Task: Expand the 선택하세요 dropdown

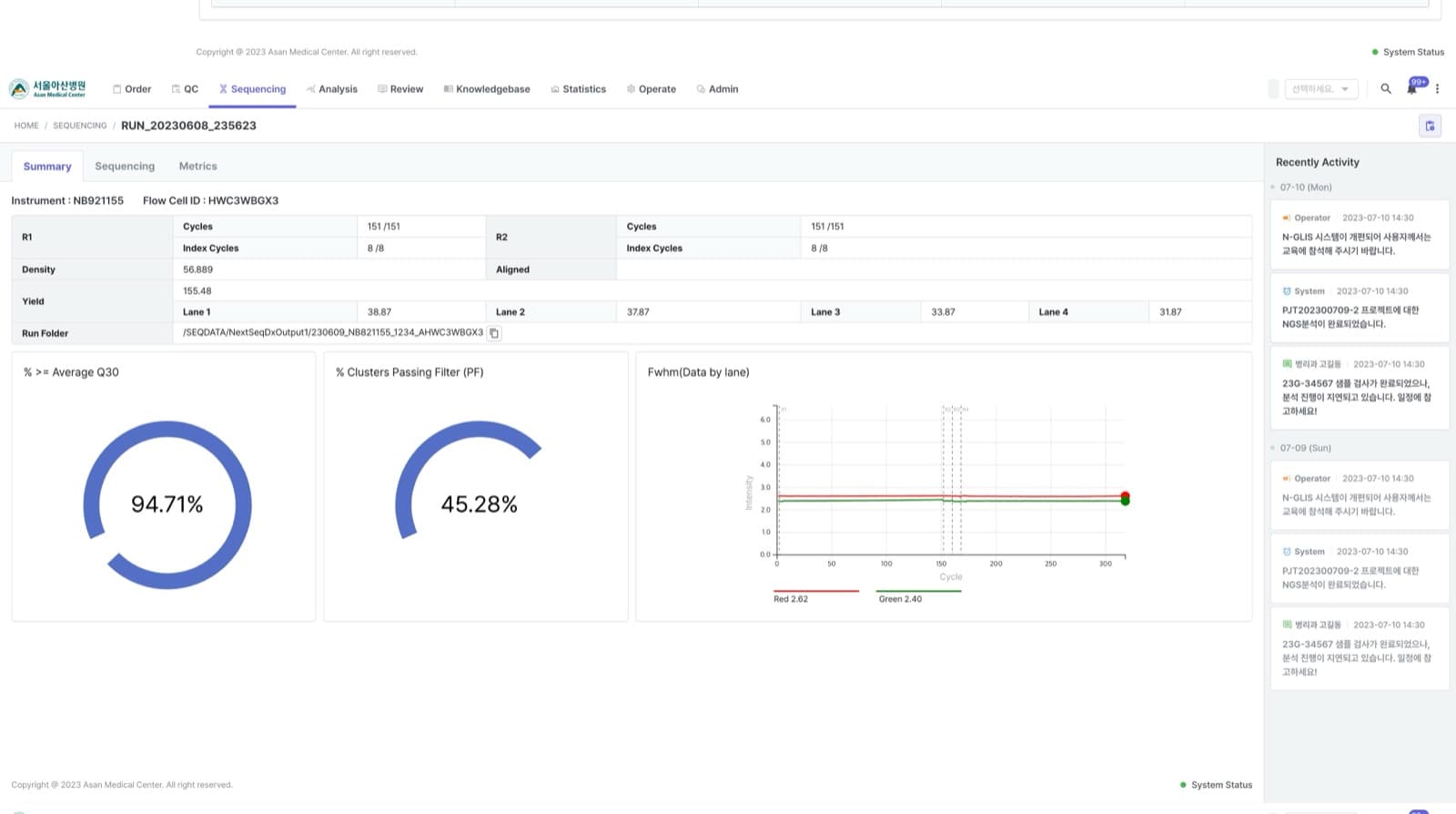Action: coord(1321,88)
